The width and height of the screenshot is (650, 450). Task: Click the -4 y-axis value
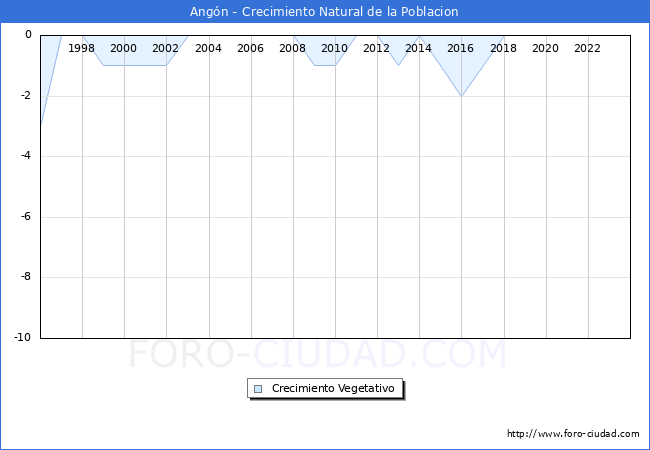coord(26,156)
